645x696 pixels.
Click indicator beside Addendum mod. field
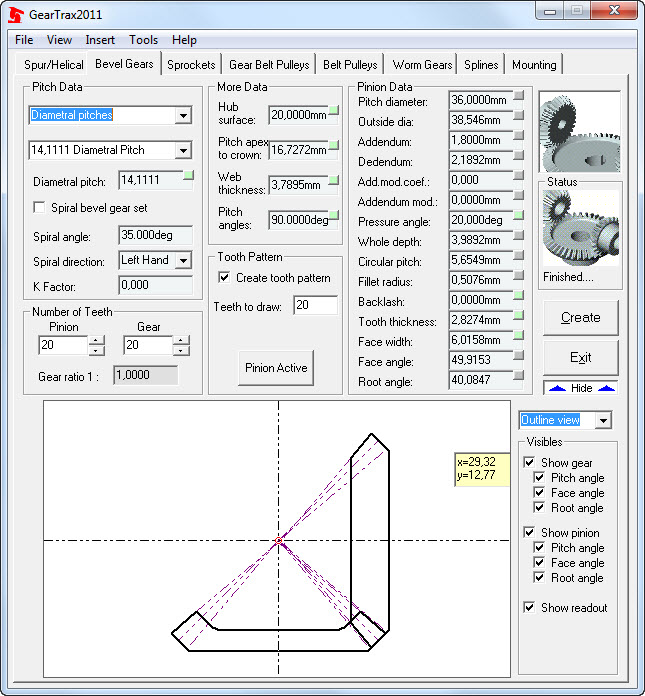[518, 196]
